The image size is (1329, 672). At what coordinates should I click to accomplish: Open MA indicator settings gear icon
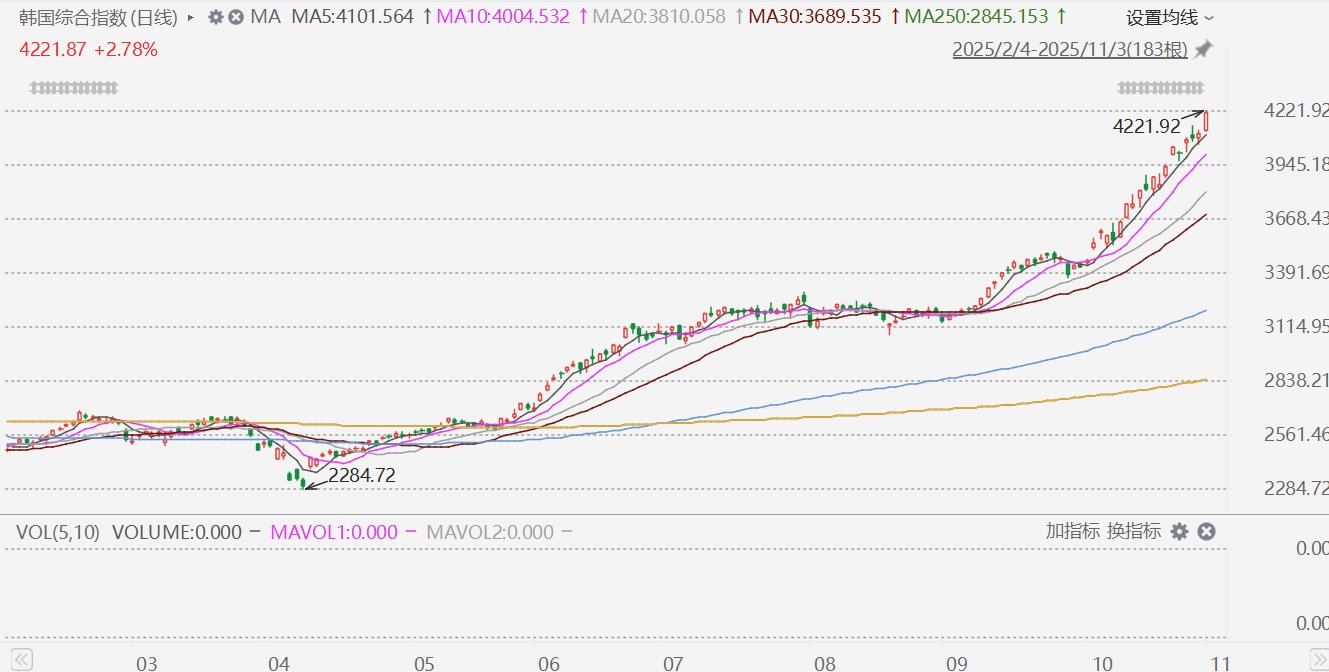point(215,17)
